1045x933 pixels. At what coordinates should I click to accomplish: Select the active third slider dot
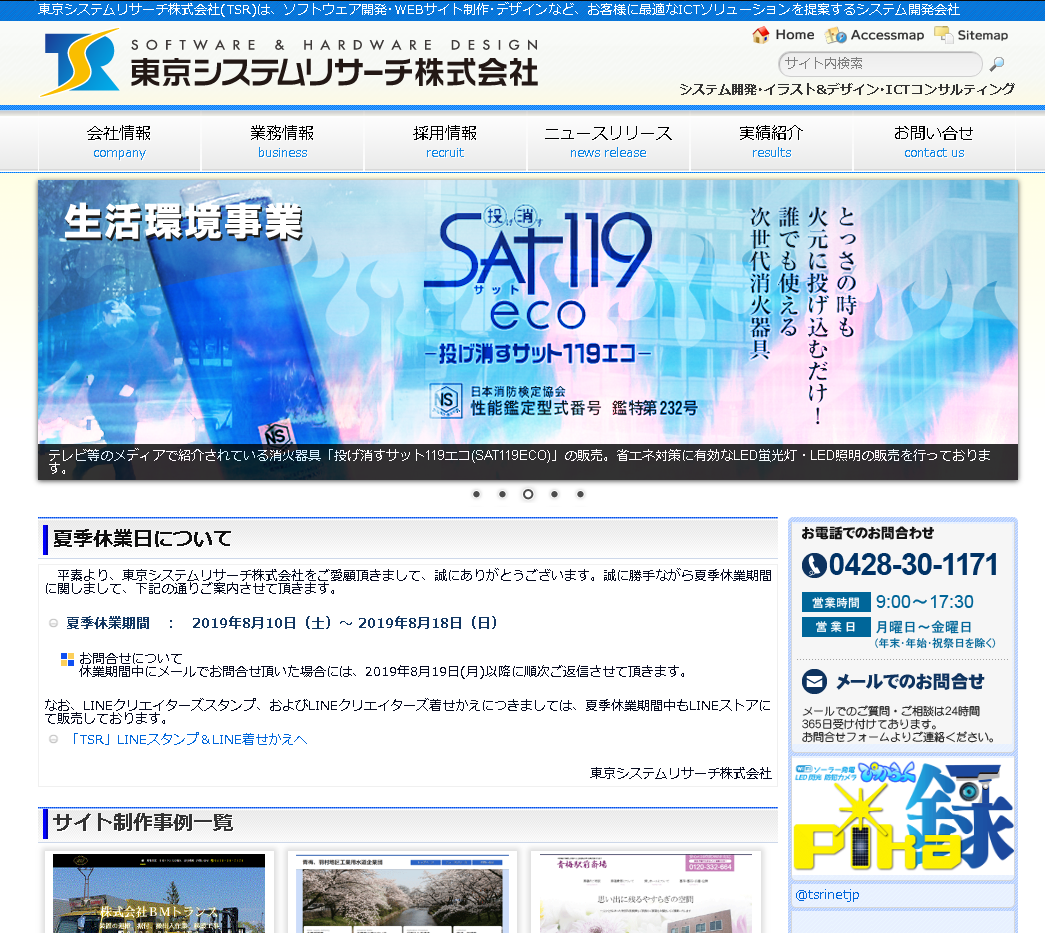click(x=528, y=494)
